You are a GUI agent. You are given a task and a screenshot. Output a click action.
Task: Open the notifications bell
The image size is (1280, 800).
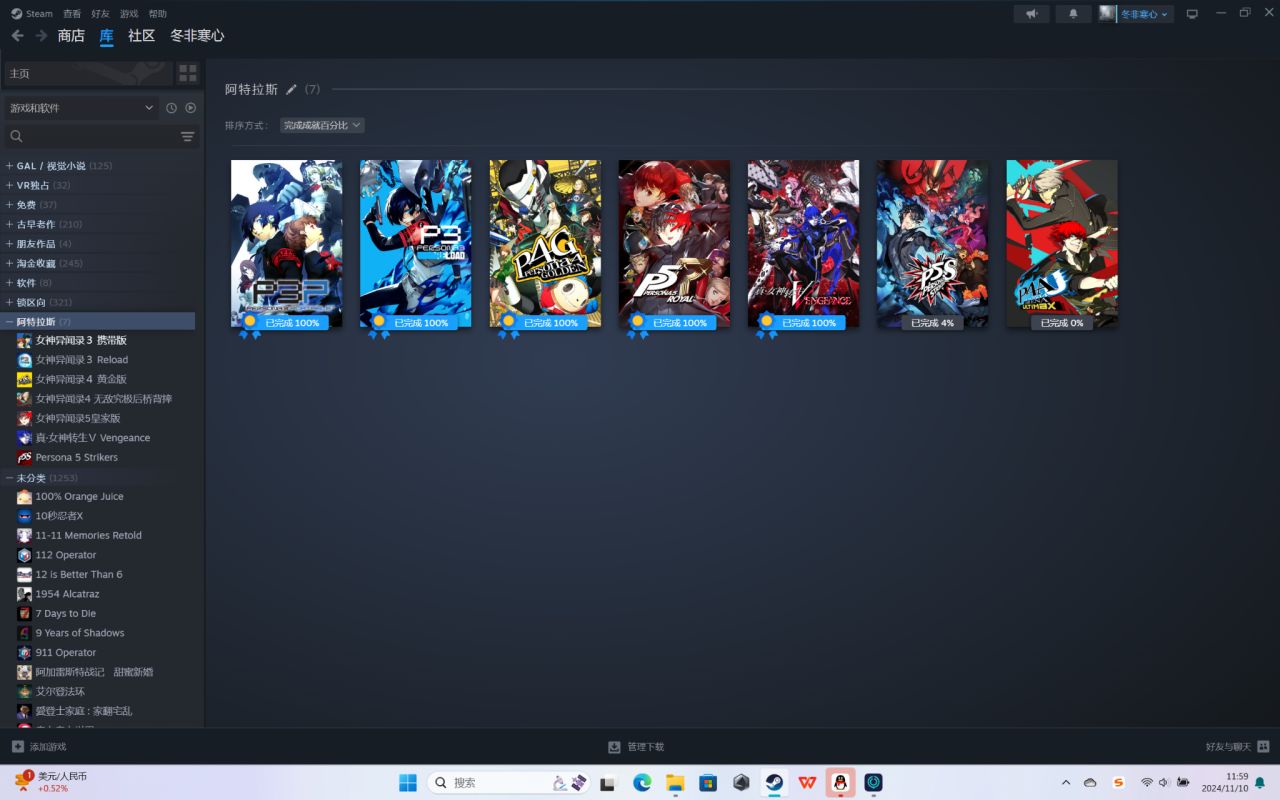1074,14
